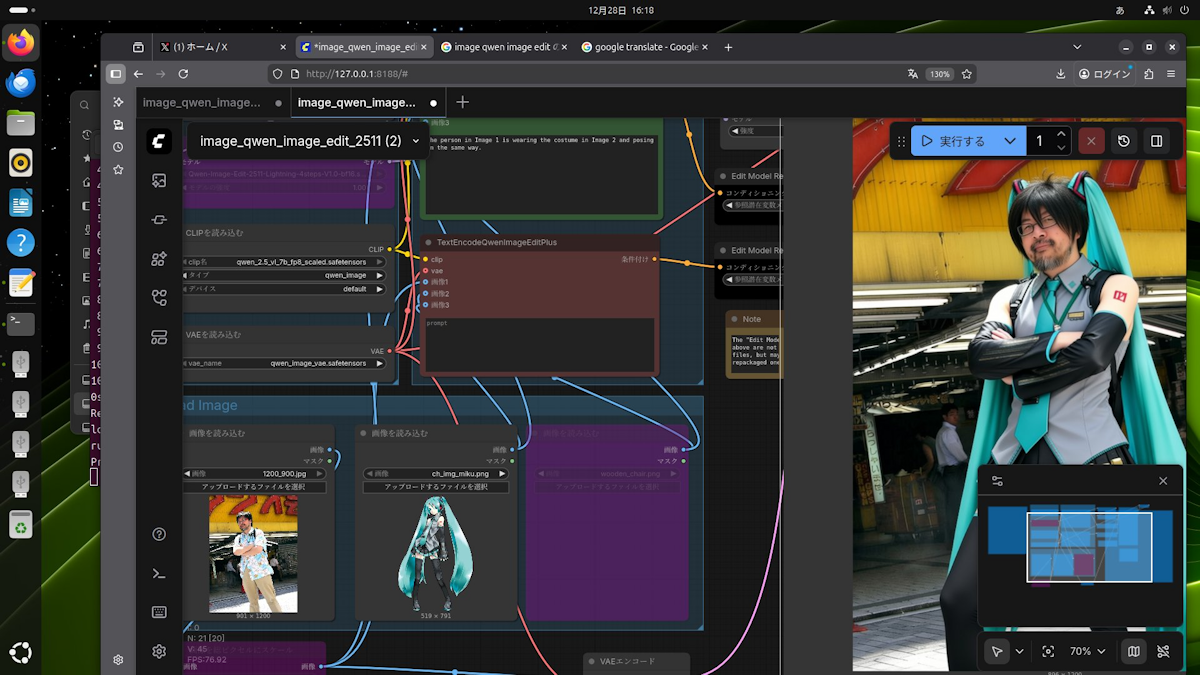Open the ComfyUI logo menu

pos(159,141)
